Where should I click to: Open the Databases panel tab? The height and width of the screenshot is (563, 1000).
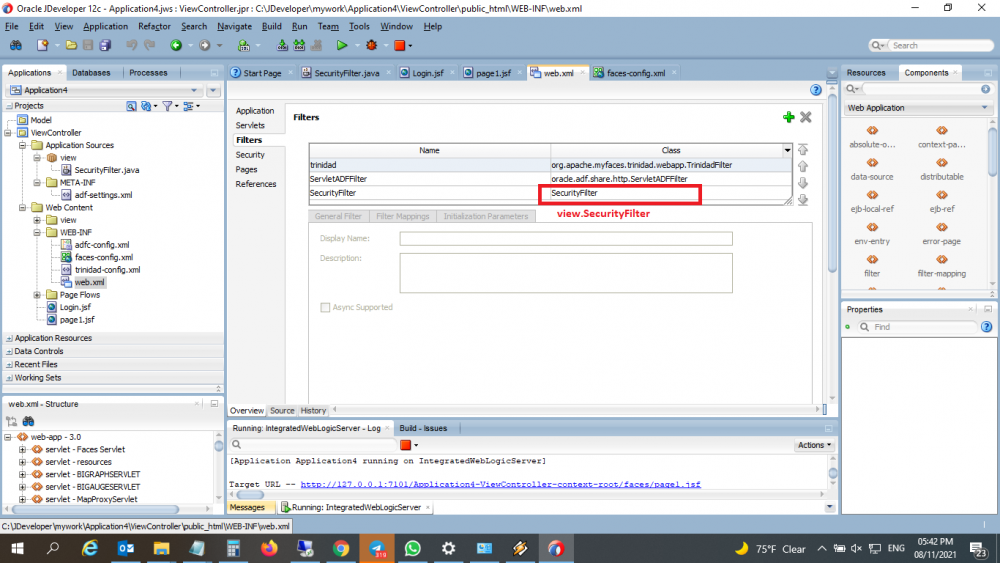(x=91, y=73)
